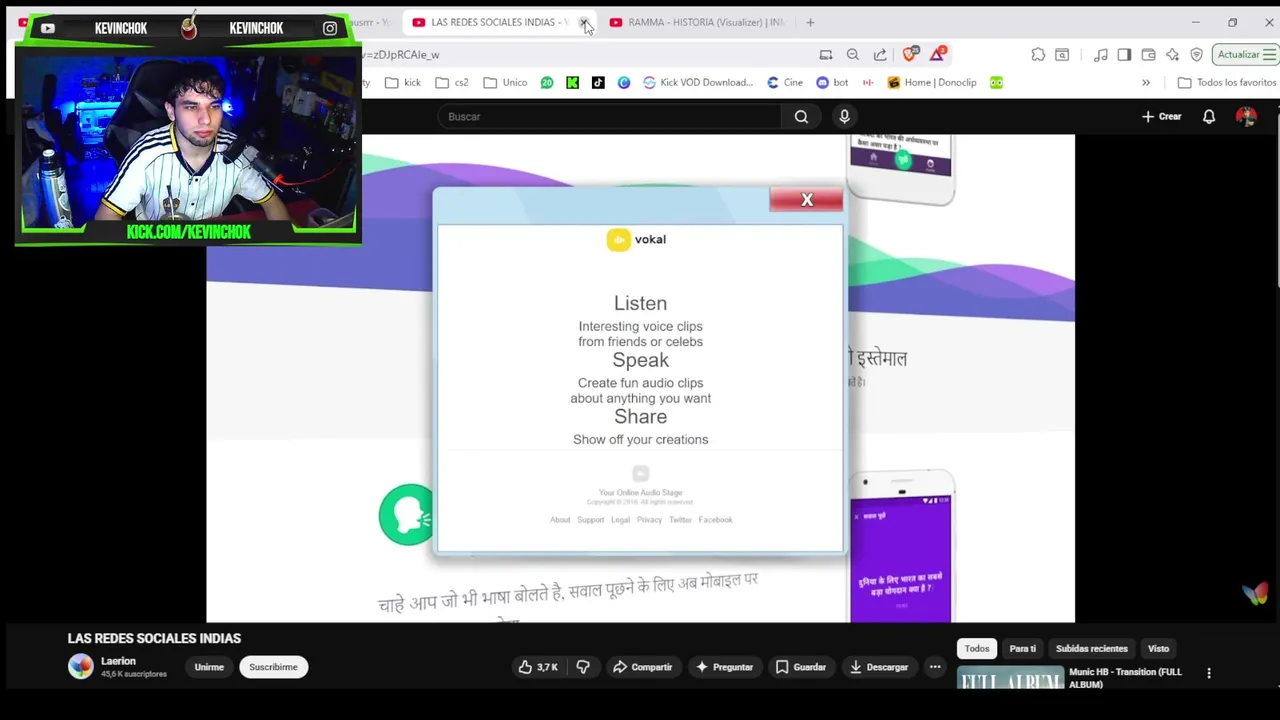Close LAS REDES SOCIALES INDIAS tab
The width and height of the screenshot is (1280, 720).
[584, 22]
